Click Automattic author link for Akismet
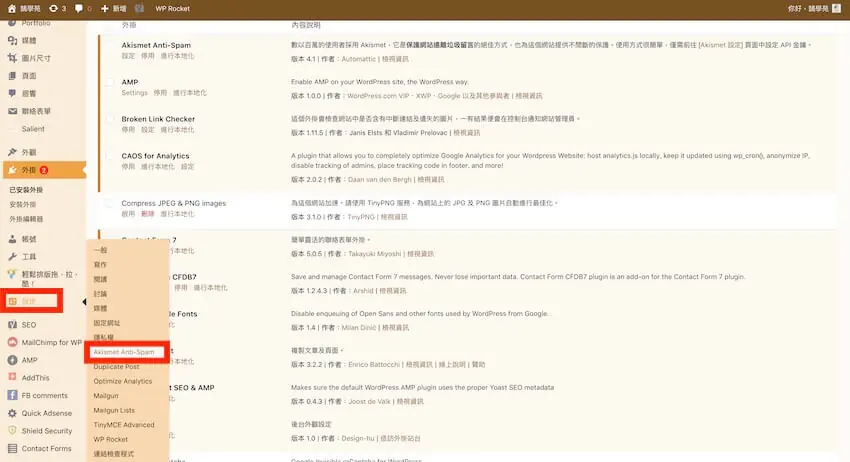 pyautogui.click(x=358, y=59)
